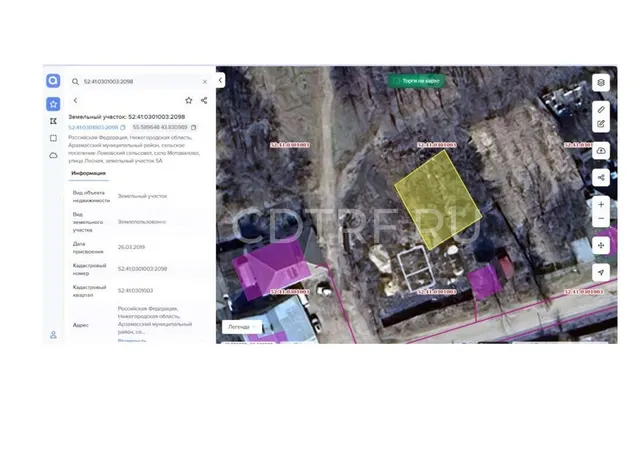Copy cadastral number 52:41:0301003:2098 link icon
Viewport: 640px width, 452px height.
(123, 127)
